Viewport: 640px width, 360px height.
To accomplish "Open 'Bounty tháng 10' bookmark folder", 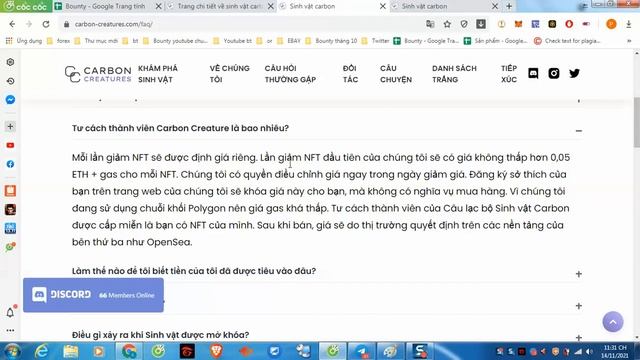I will tap(331, 41).
